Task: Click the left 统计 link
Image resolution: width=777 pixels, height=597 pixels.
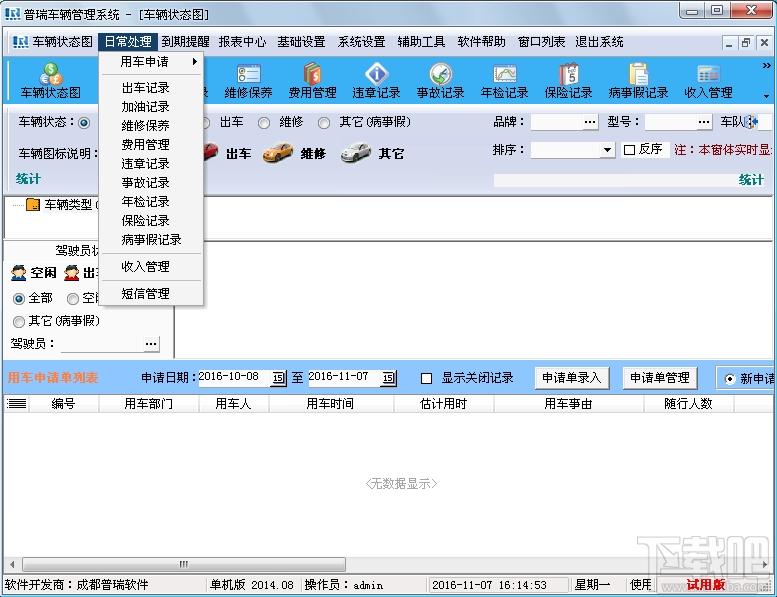Action: [28, 179]
